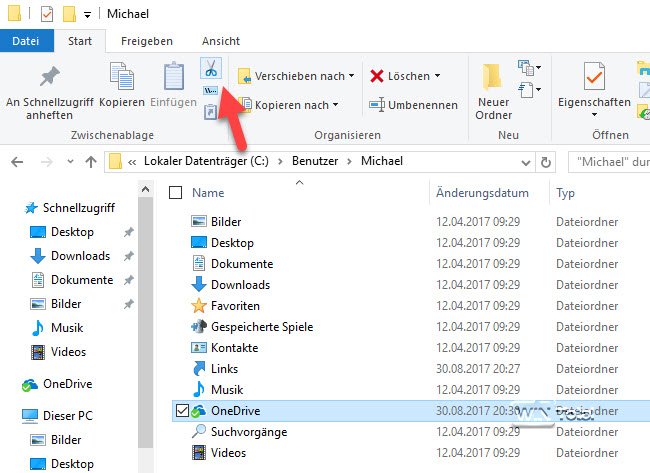650x473 pixels.
Task: Open Eigenschaften properties icon
Action: [594, 76]
